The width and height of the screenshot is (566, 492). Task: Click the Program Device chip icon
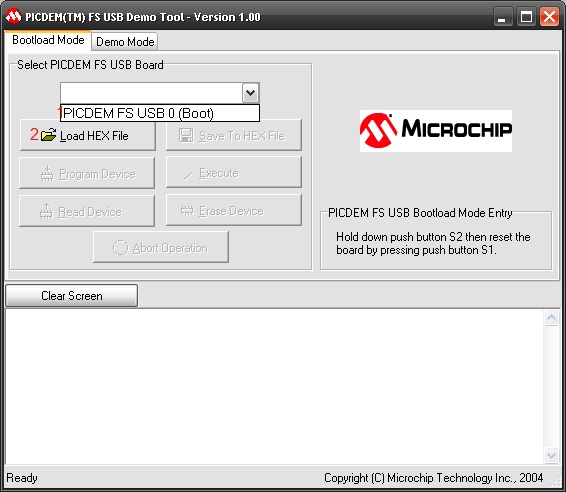pyautogui.click(x=47, y=174)
